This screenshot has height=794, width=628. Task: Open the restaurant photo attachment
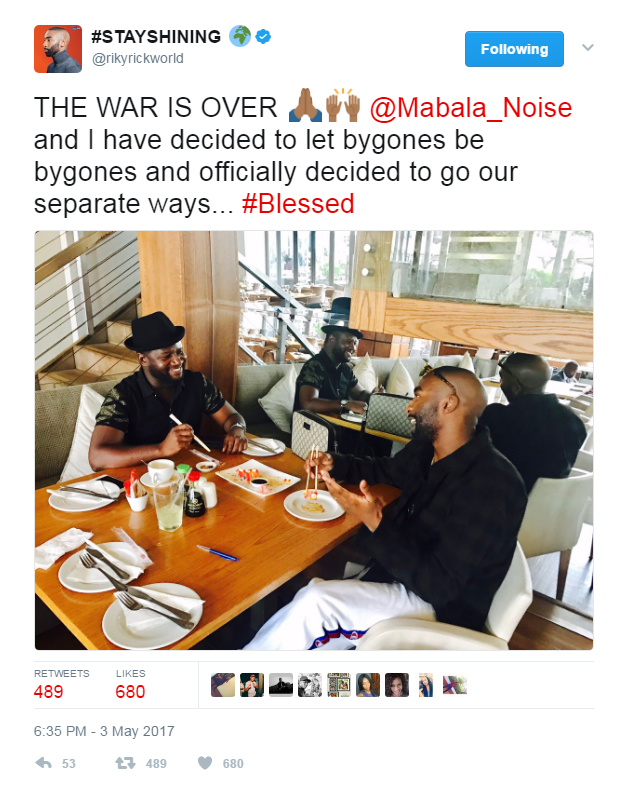314,440
